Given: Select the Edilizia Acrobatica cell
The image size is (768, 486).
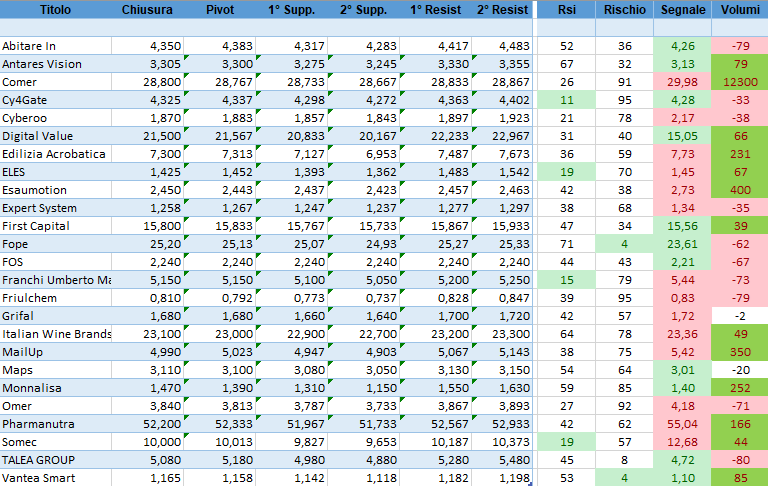Looking at the screenshot, I should point(55,154).
